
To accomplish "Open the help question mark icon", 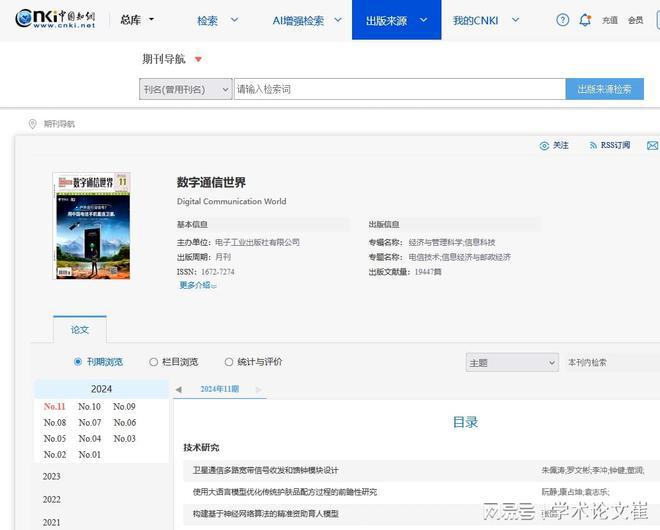I will tap(562, 20).
